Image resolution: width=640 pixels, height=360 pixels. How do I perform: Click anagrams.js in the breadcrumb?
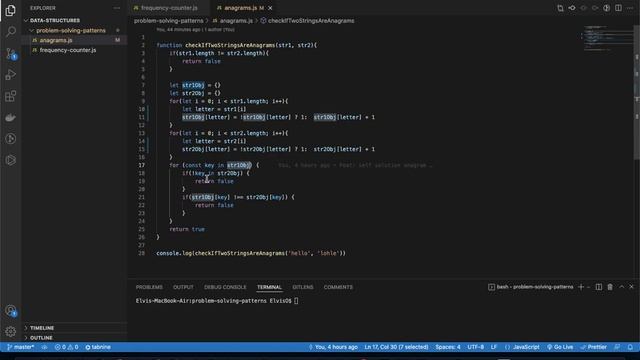[x=236, y=21]
